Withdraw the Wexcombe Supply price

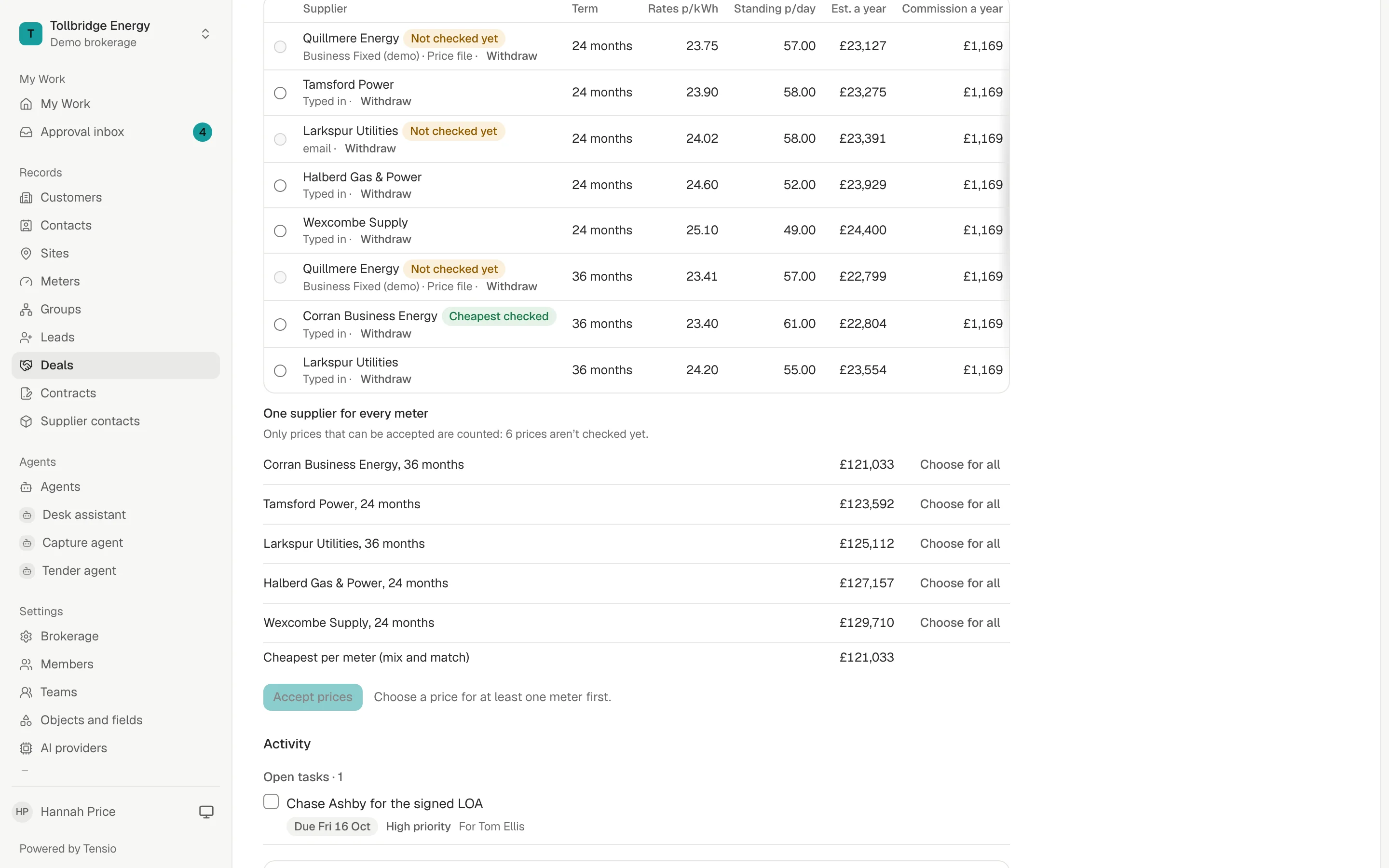click(x=386, y=239)
